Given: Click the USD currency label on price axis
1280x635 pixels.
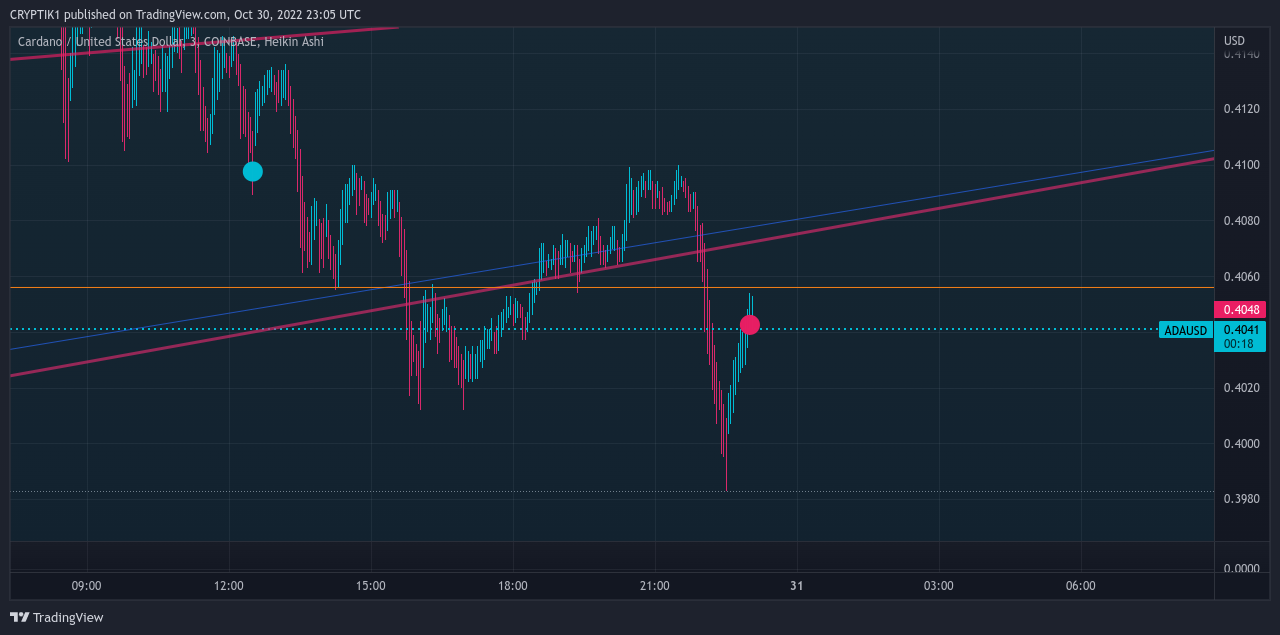Looking at the screenshot, I should (x=1235, y=41).
